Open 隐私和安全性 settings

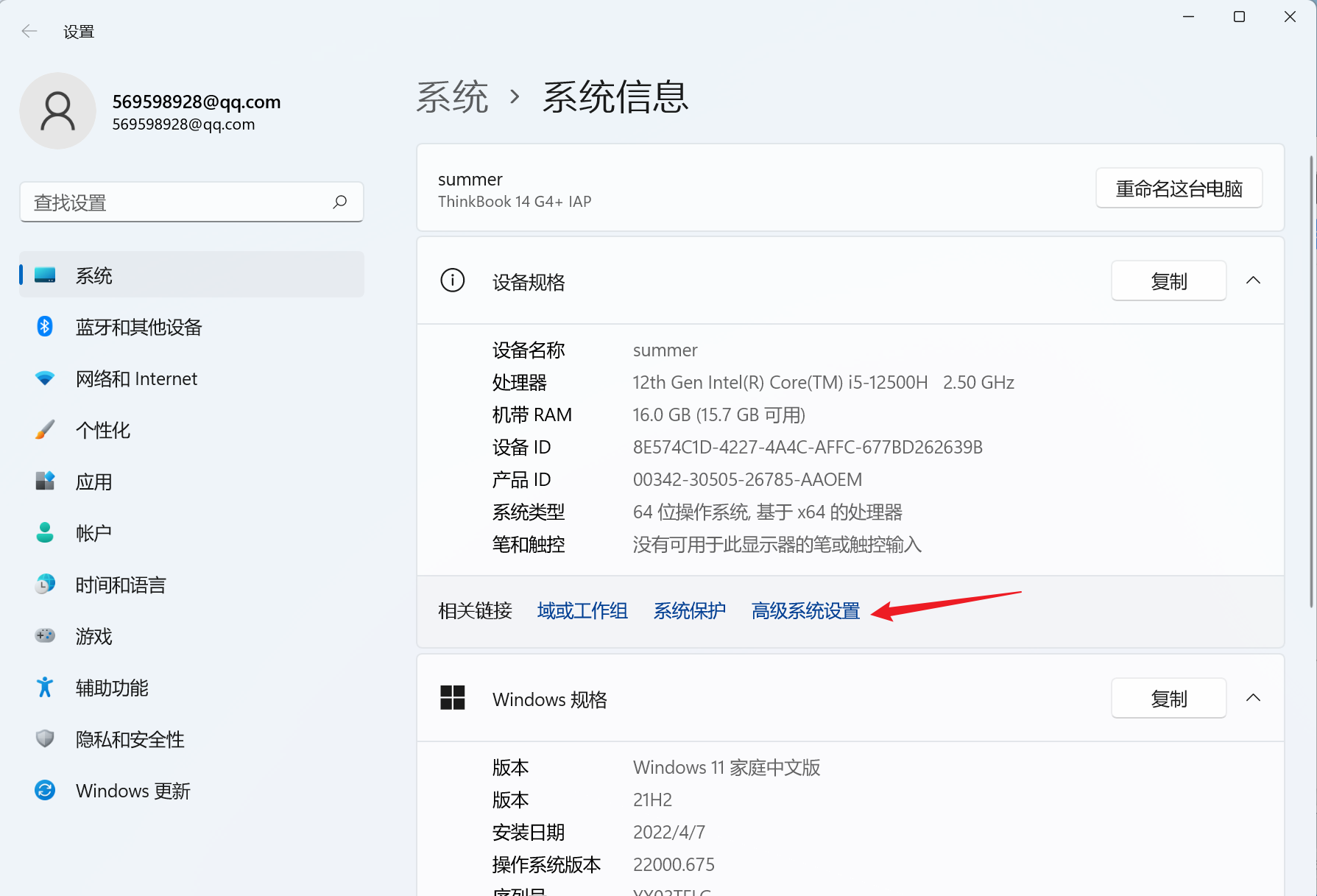tap(191, 738)
